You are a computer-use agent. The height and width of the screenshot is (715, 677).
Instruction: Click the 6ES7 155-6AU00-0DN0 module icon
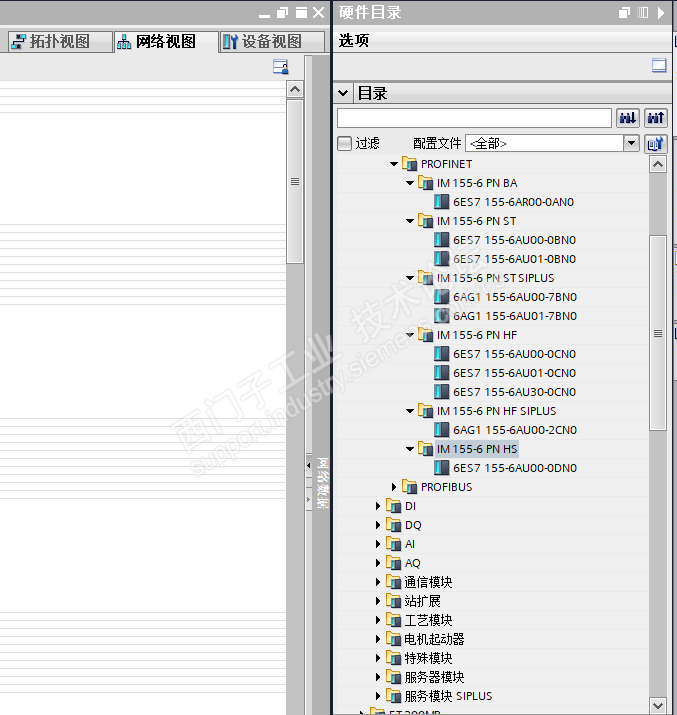point(441,468)
